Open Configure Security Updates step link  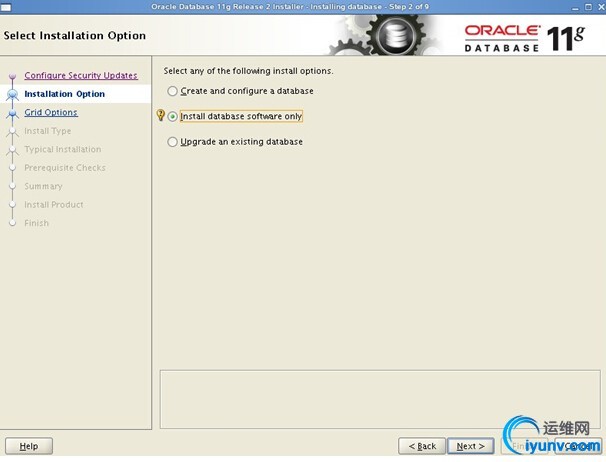[81, 75]
